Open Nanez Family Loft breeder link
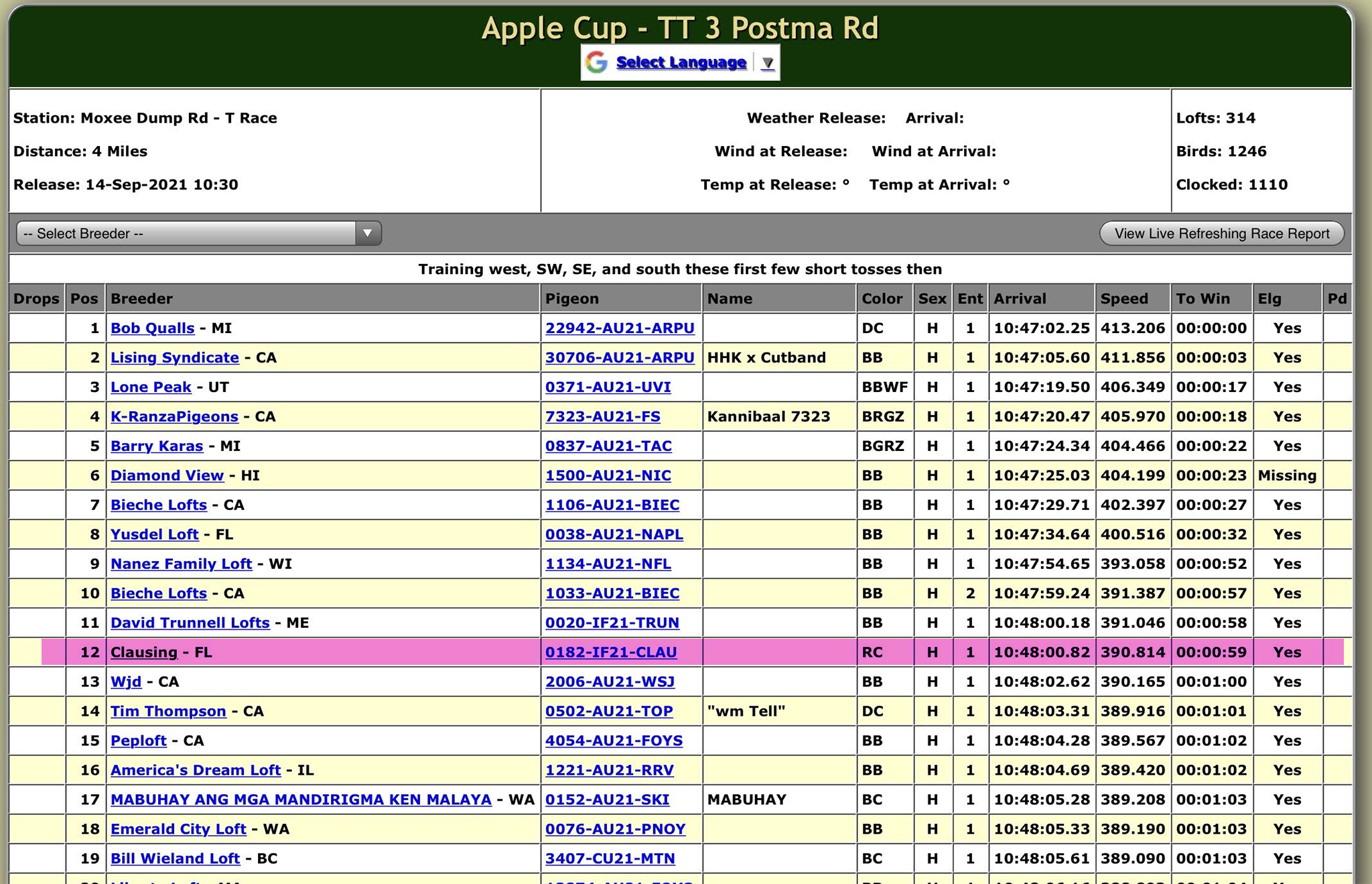This screenshot has width=1372, height=884. (181, 564)
